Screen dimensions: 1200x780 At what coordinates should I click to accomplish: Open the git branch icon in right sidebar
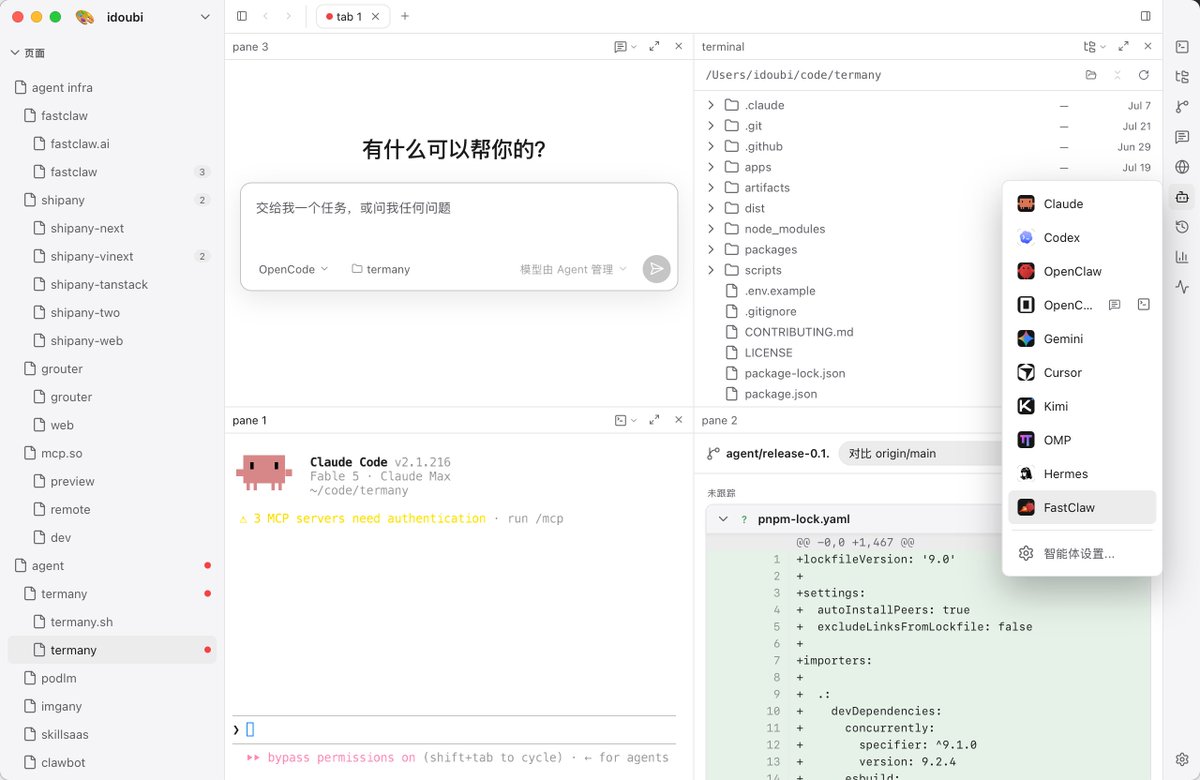click(x=1182, y=106)
